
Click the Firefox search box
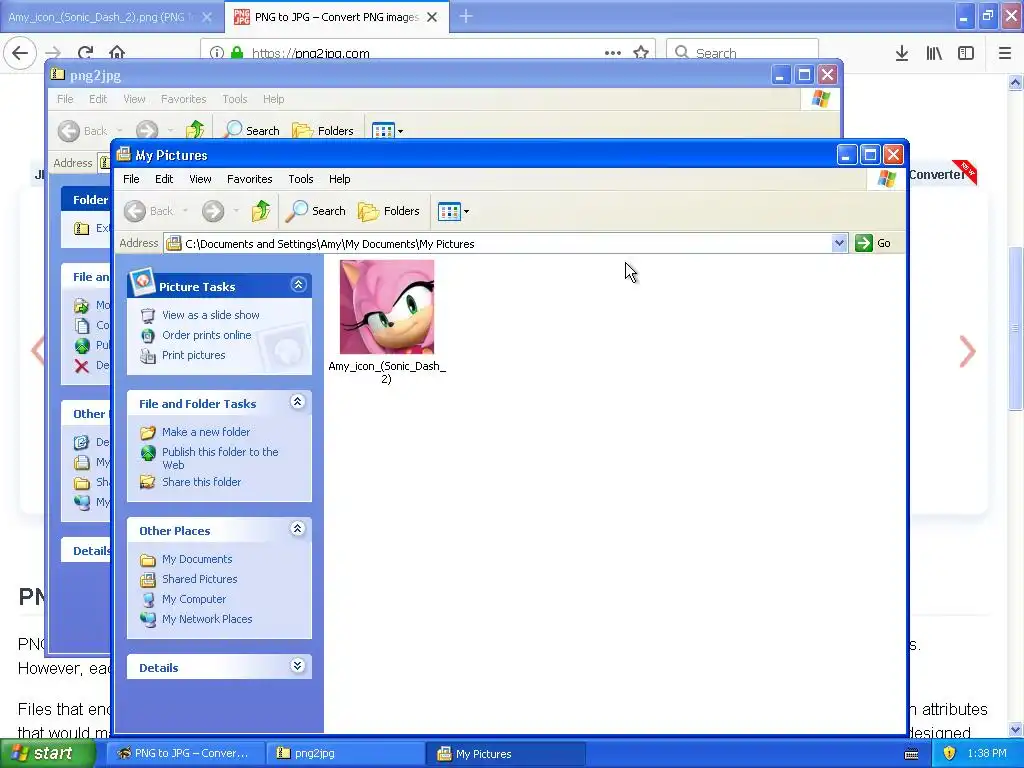743,52
